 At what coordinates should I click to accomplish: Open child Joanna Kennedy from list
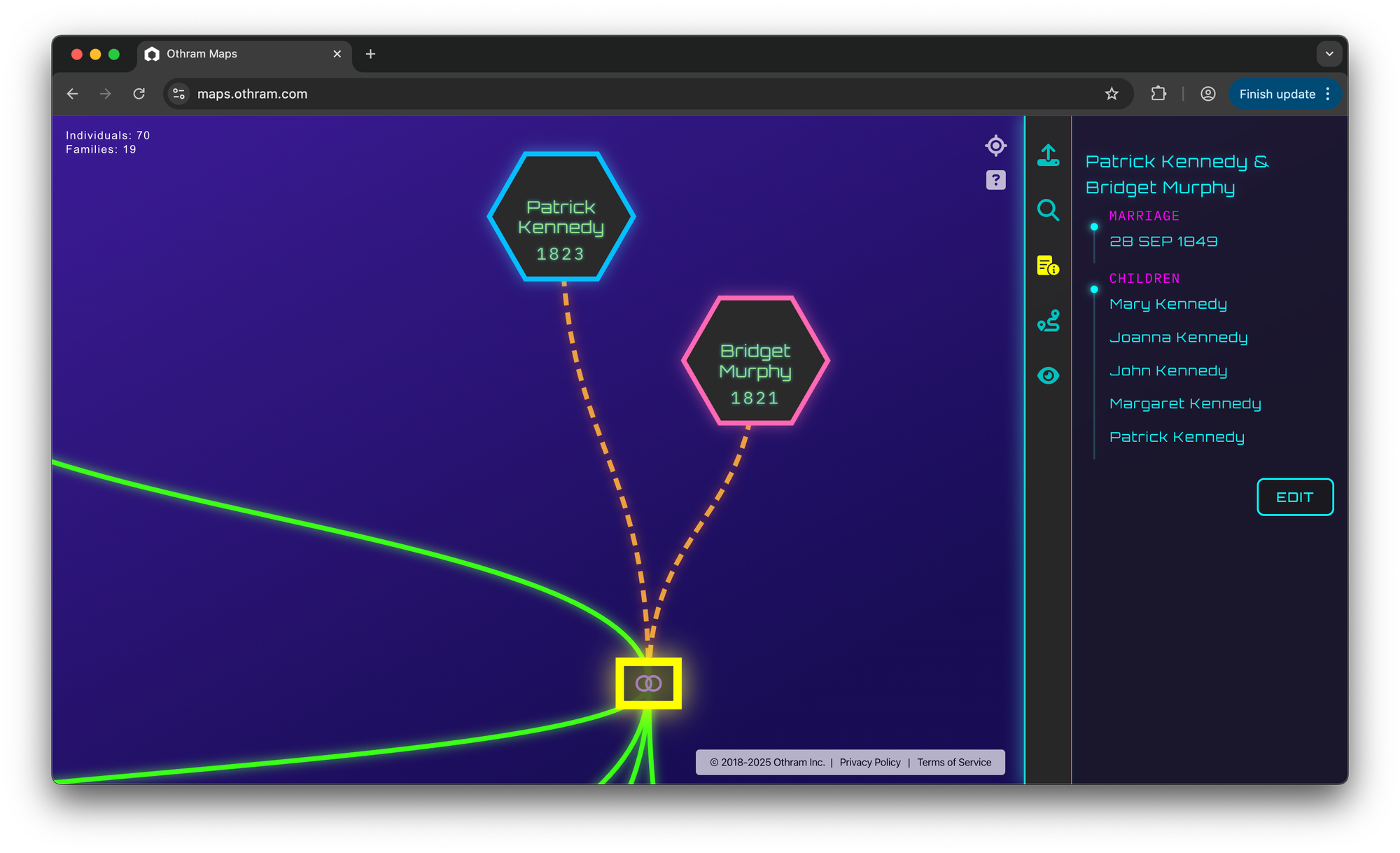point(1178,338)
